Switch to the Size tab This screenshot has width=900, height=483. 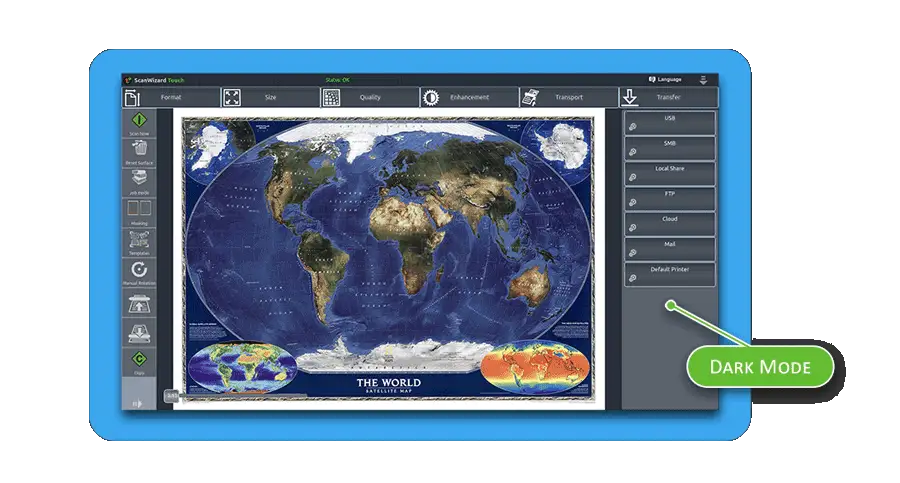point(270,97)
